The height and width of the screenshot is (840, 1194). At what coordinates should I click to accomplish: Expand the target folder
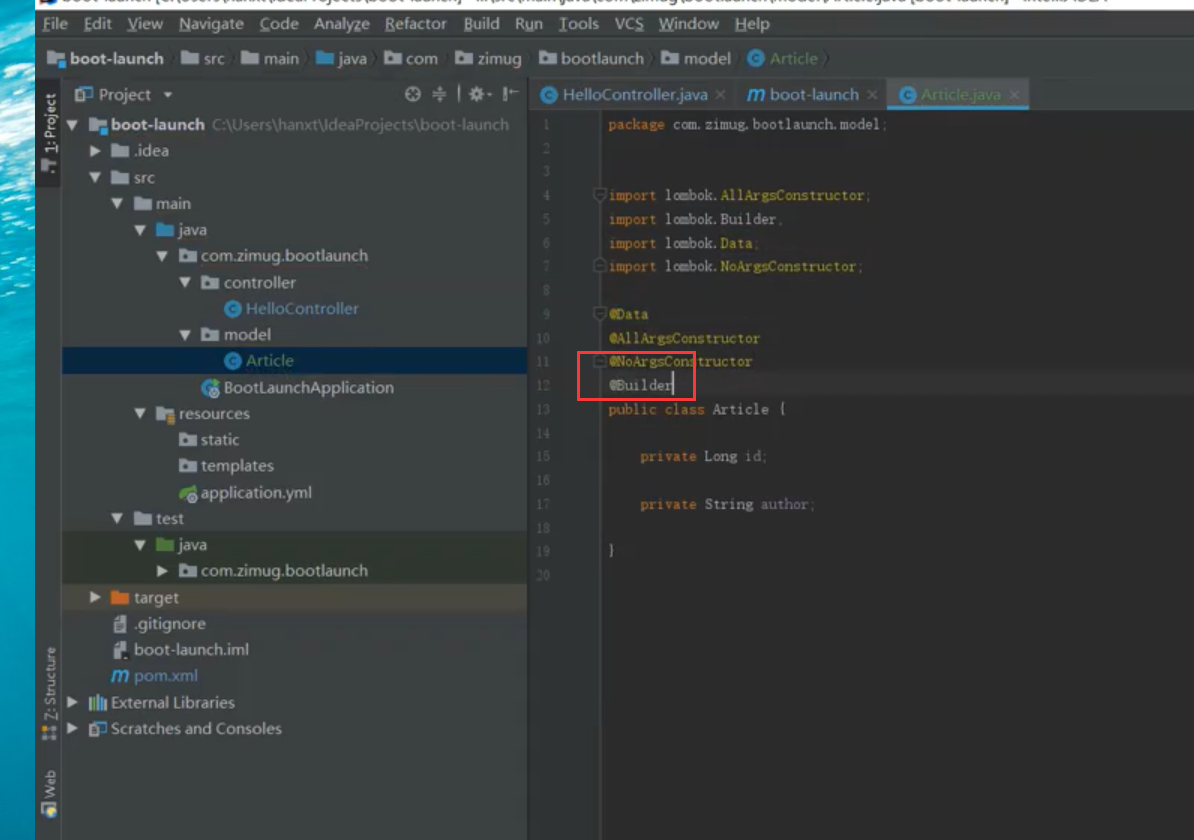[95, 597]
